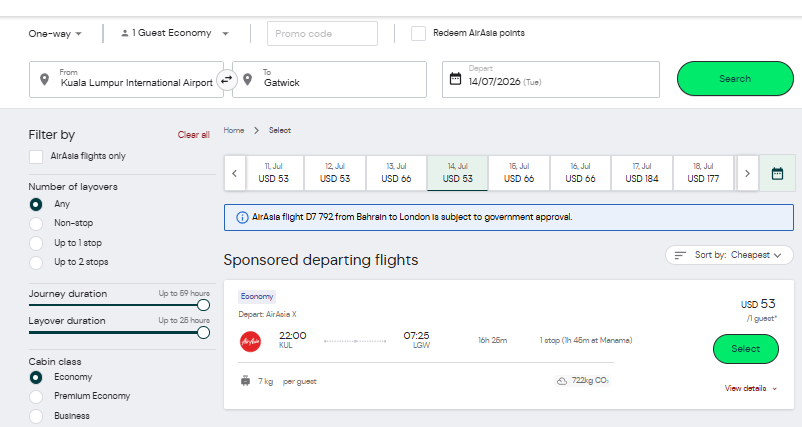Viewport: 802px width, 427px height.
Task: Select the Non-stop layover option
Action: point(36,223)
